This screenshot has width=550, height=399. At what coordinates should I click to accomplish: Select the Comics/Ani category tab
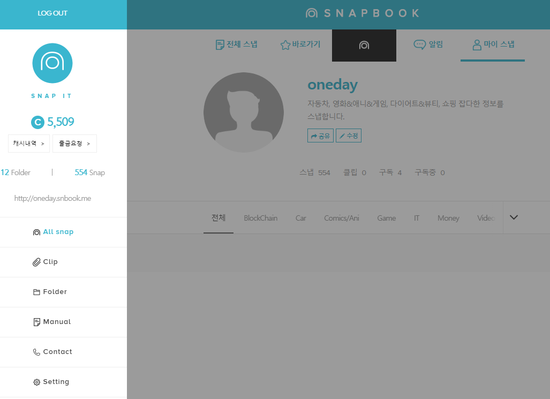pyautogui.click(x=341, y=218)
